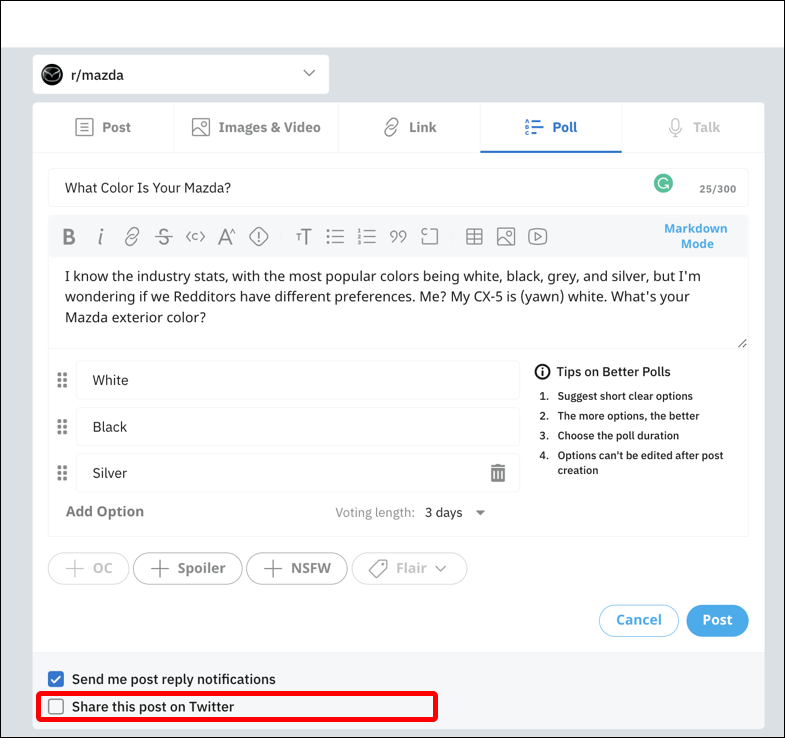Select the Poll tab
The image size is (785, 738).
(x=551, y=127)
